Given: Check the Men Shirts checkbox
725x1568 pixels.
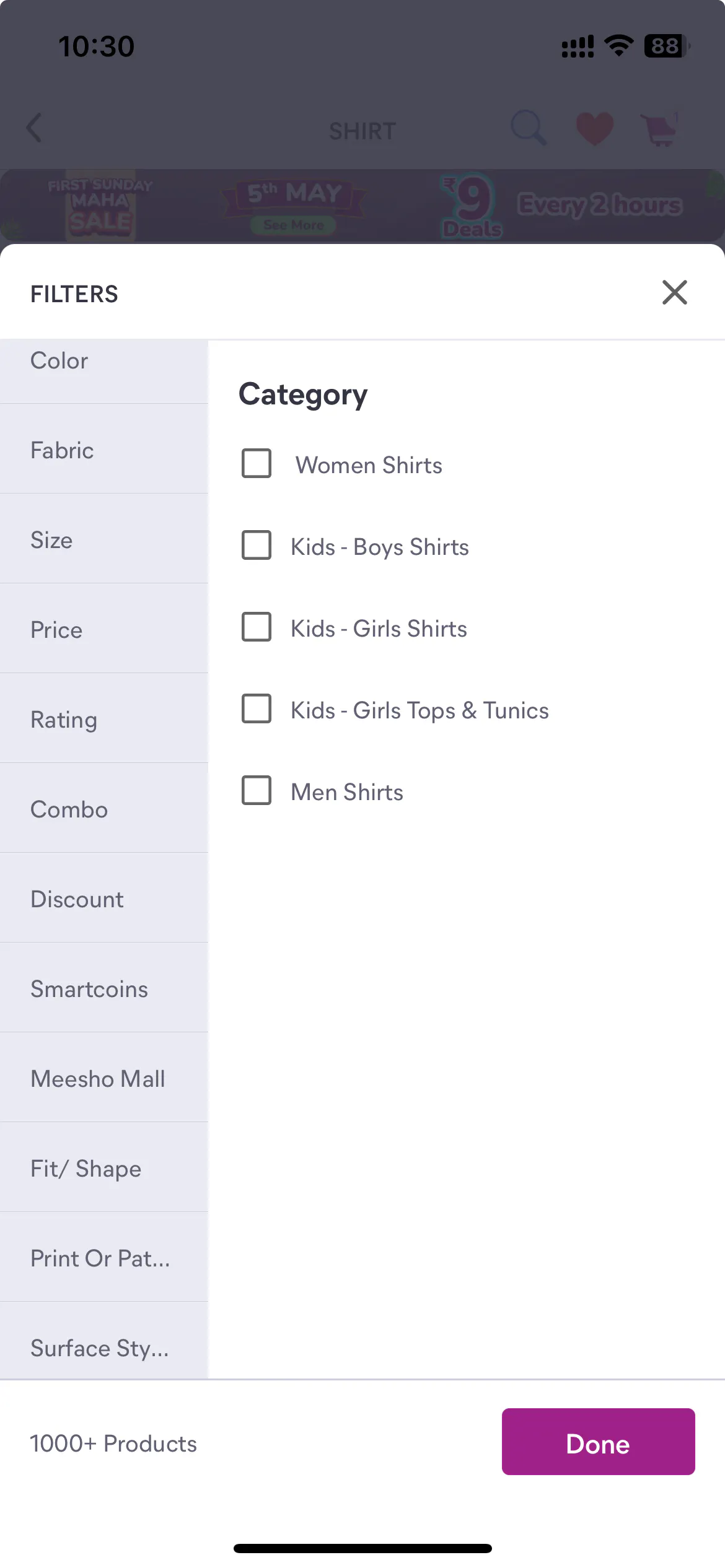Looking at the screenshot, I should tap(257, 791).
